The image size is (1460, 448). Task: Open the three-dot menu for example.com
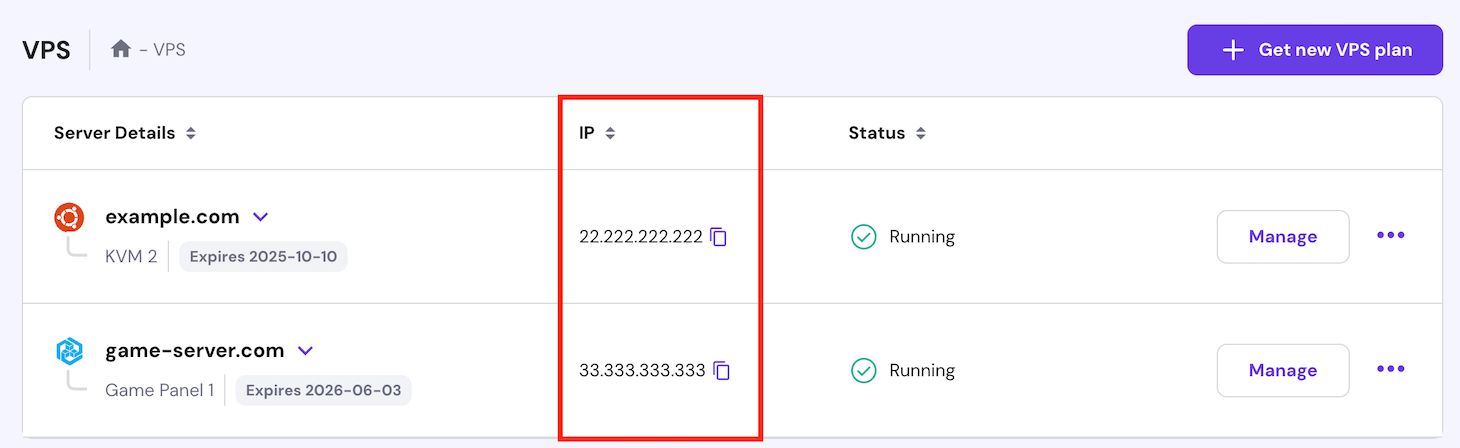pos(1391,236)
